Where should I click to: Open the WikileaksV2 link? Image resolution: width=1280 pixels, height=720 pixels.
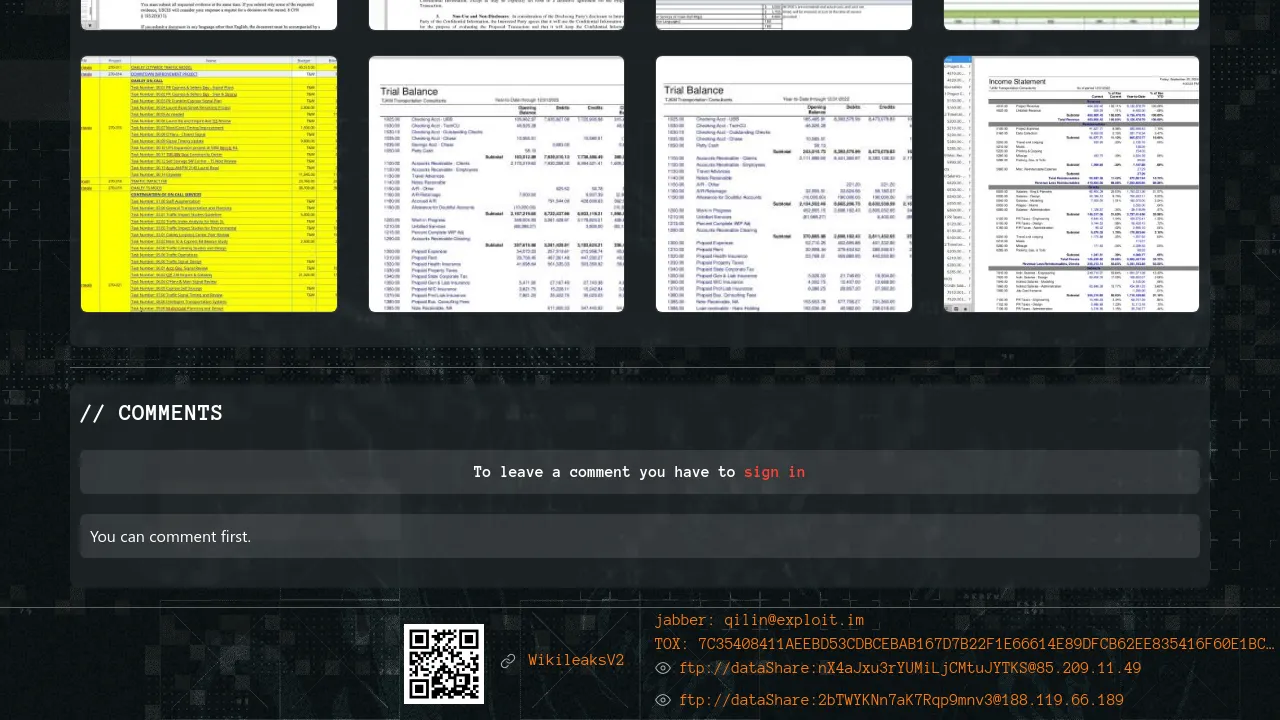click(x=576, y=661)
